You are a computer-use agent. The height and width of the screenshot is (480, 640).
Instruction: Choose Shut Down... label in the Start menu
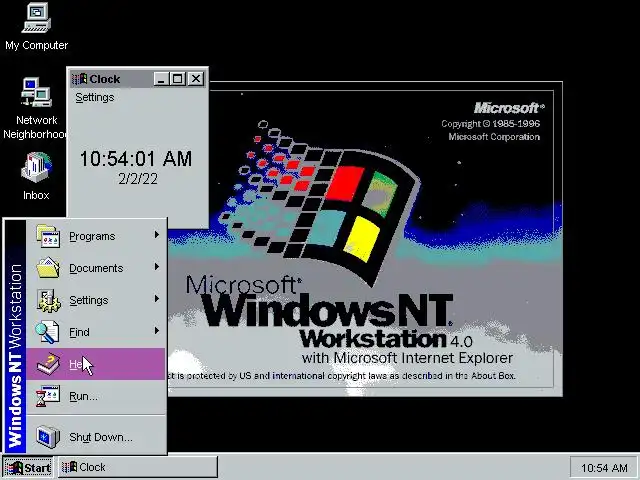click(101, 437)
